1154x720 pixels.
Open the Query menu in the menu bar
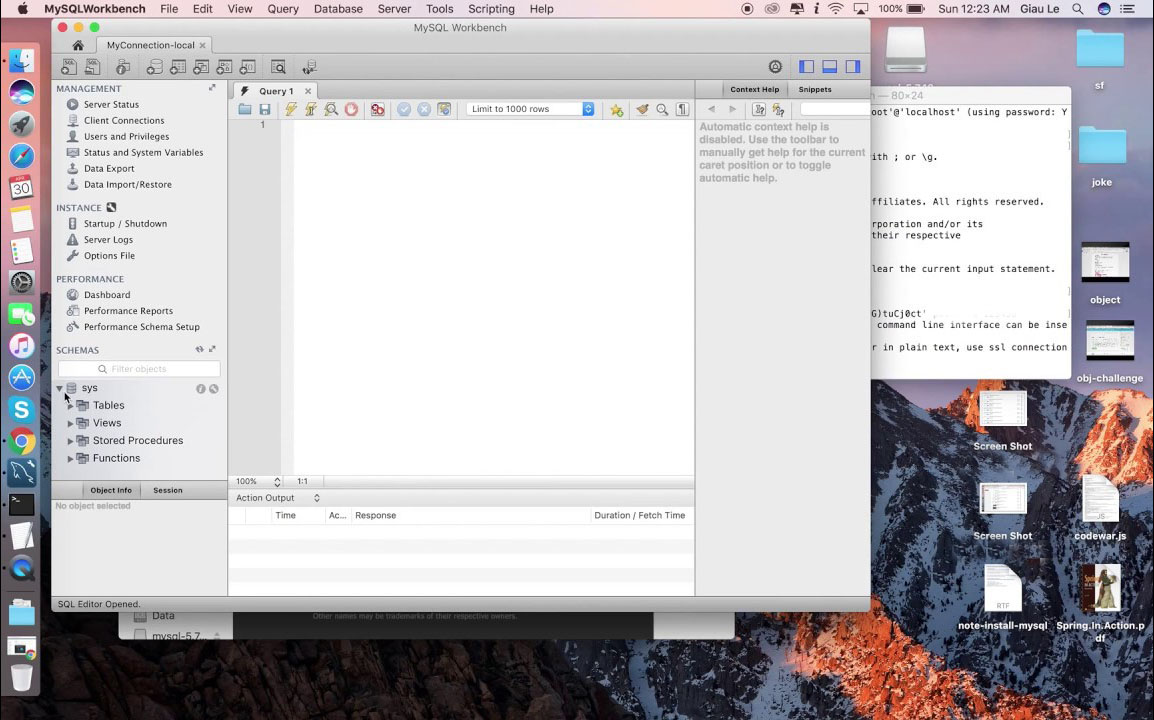click(x=283, y=9)
